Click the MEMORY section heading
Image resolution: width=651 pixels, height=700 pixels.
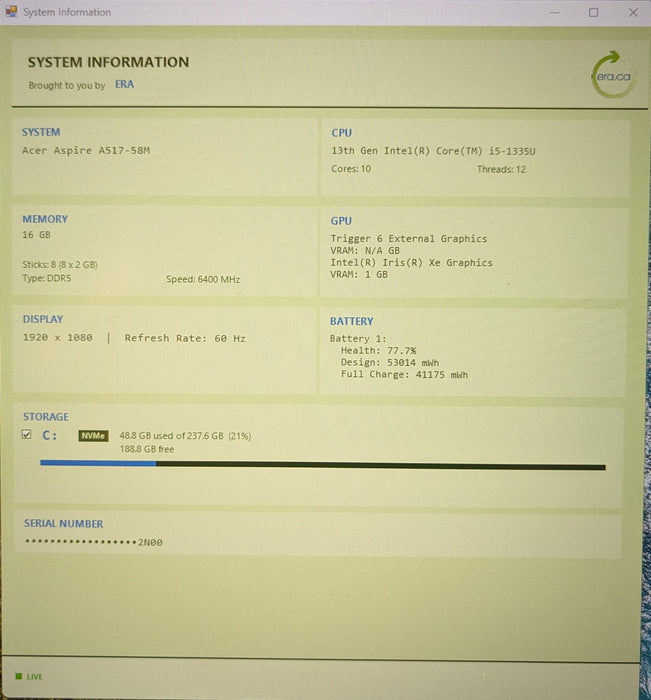coord(45,219)
